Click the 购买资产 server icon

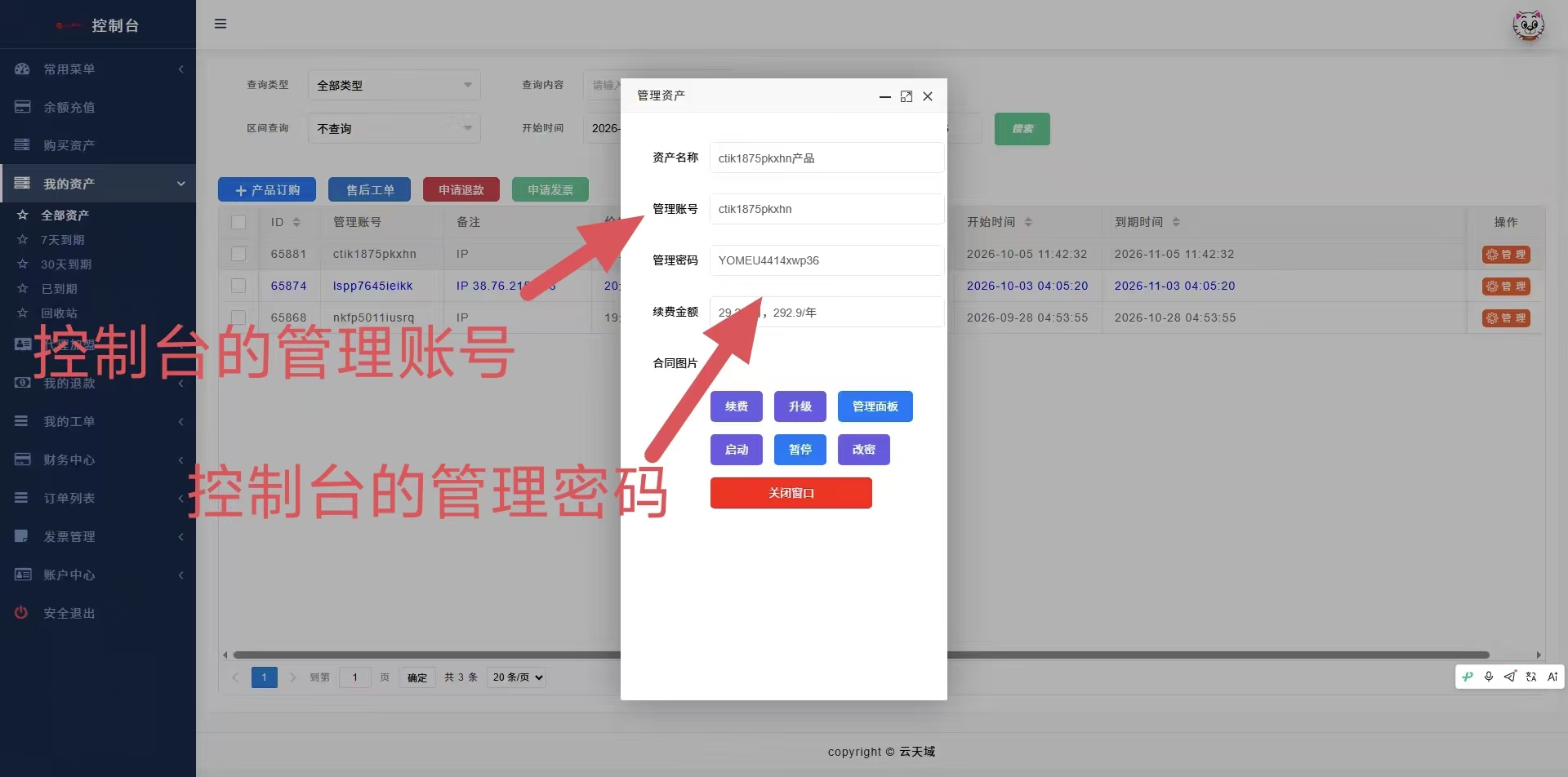click(x=22, y=145)
